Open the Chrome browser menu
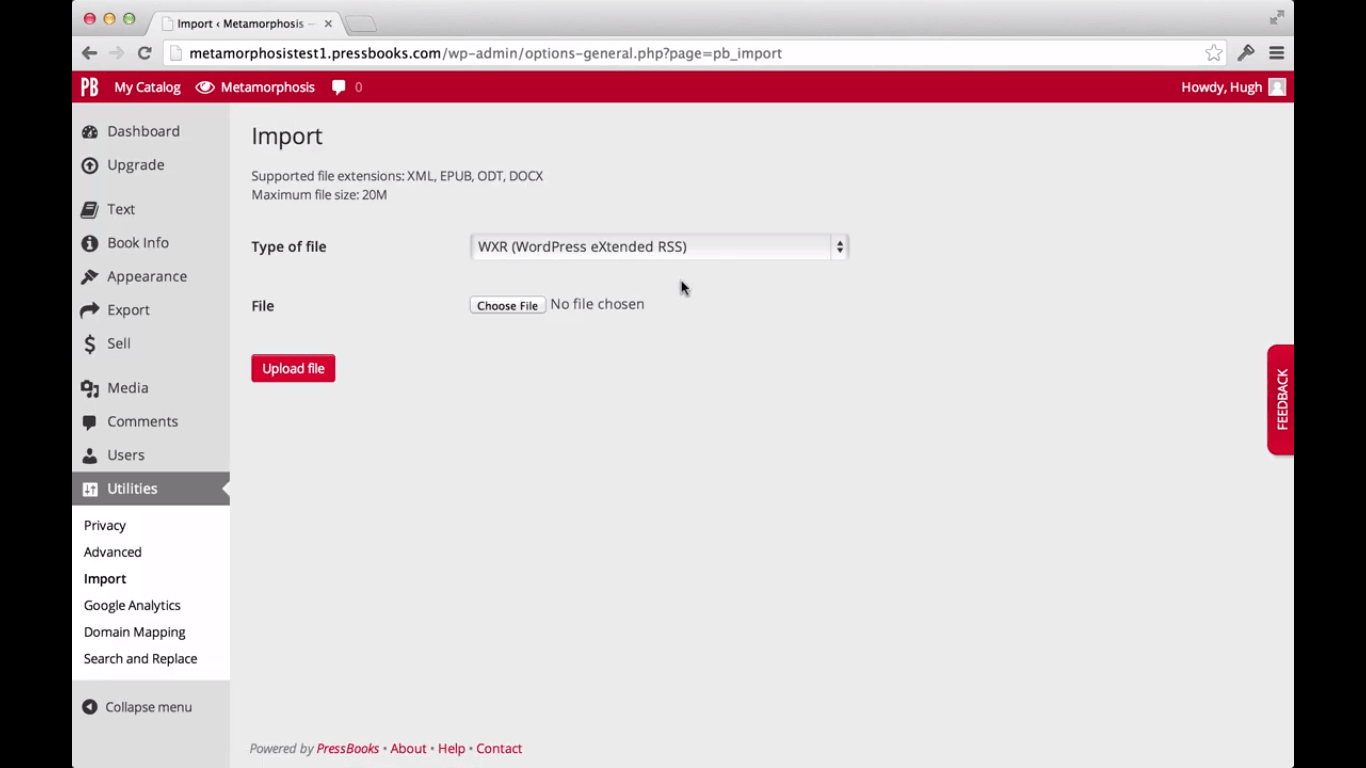Image resolution: width=1366 pixels, height=768 pixels. (1276, 53)
